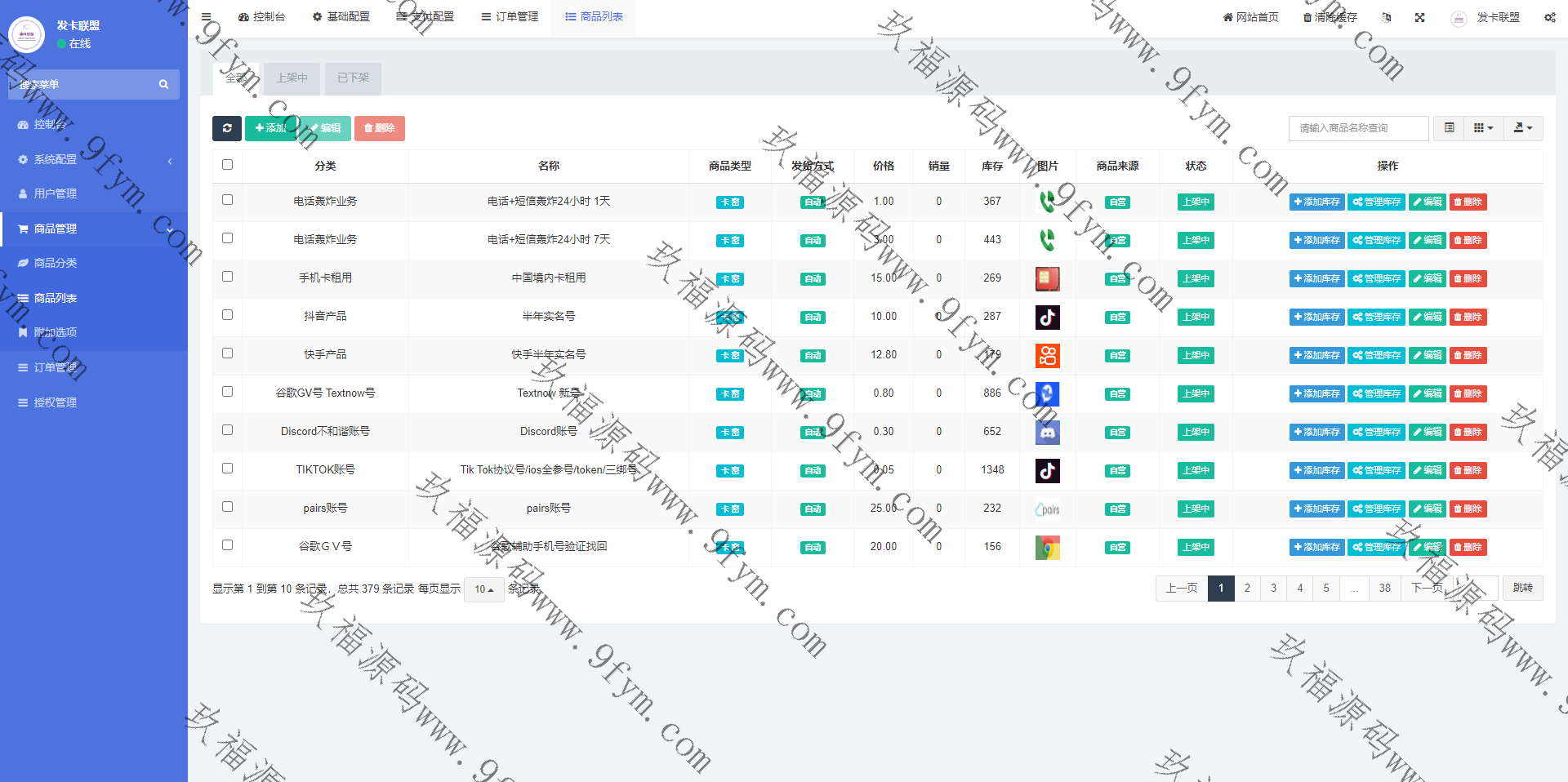Click the language translate icon in header

(x=1386, y=17)
